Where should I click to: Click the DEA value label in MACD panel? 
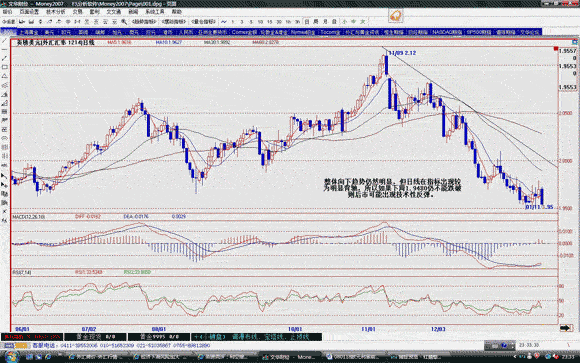point(136,216)
